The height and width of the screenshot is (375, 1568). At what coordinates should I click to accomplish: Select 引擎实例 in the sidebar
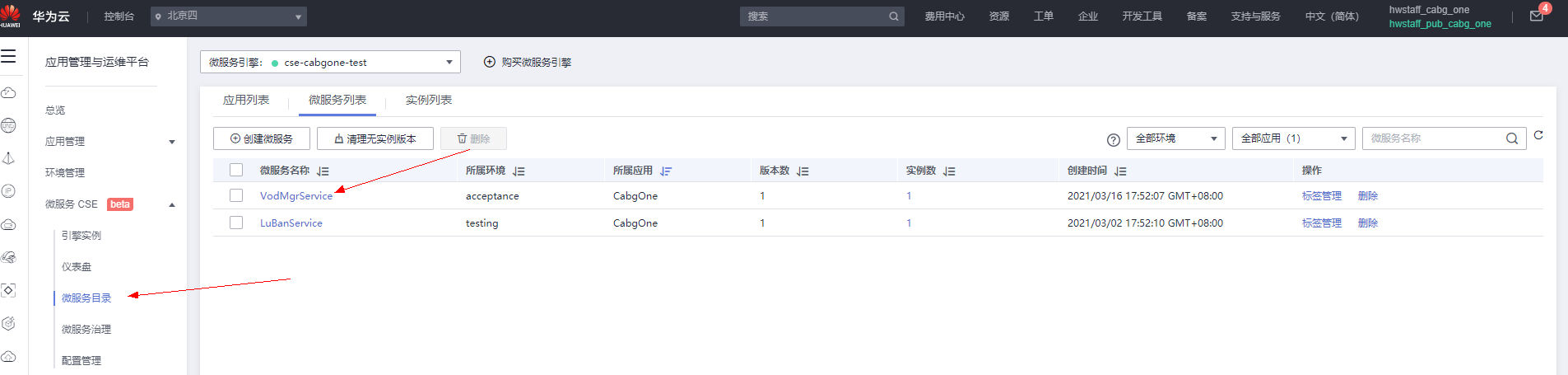coord(81,236)
